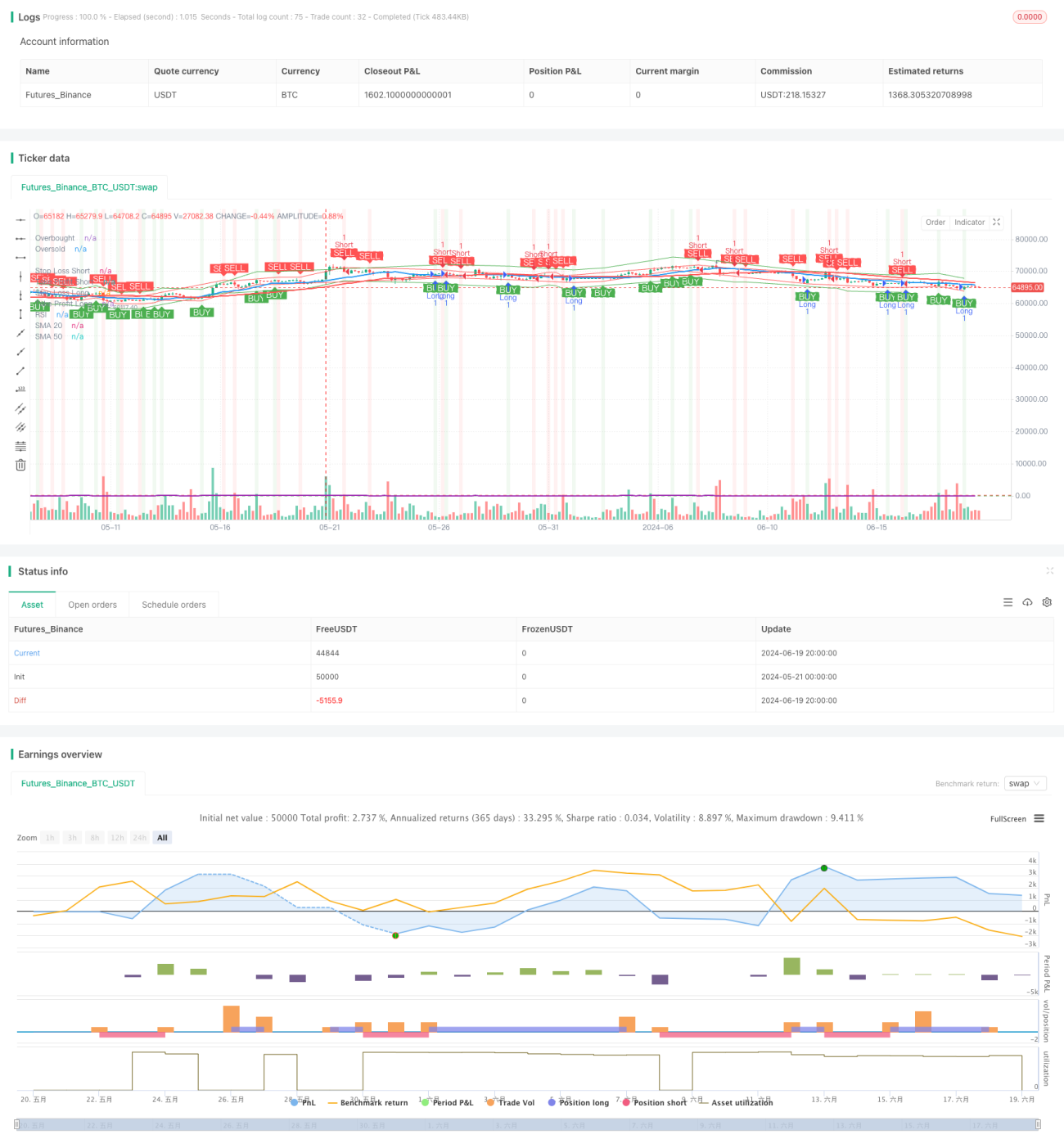Click the right handle of the range navigator
The image size is (1064, 1148).
[x=1039, y=1124]
